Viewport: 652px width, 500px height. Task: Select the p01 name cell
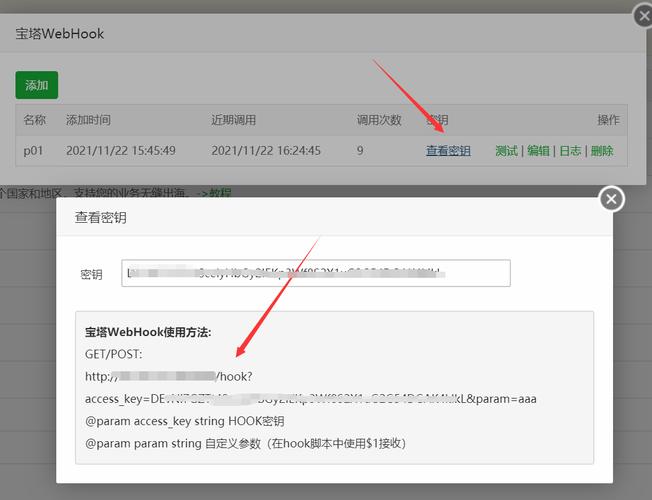pos(33,151)
